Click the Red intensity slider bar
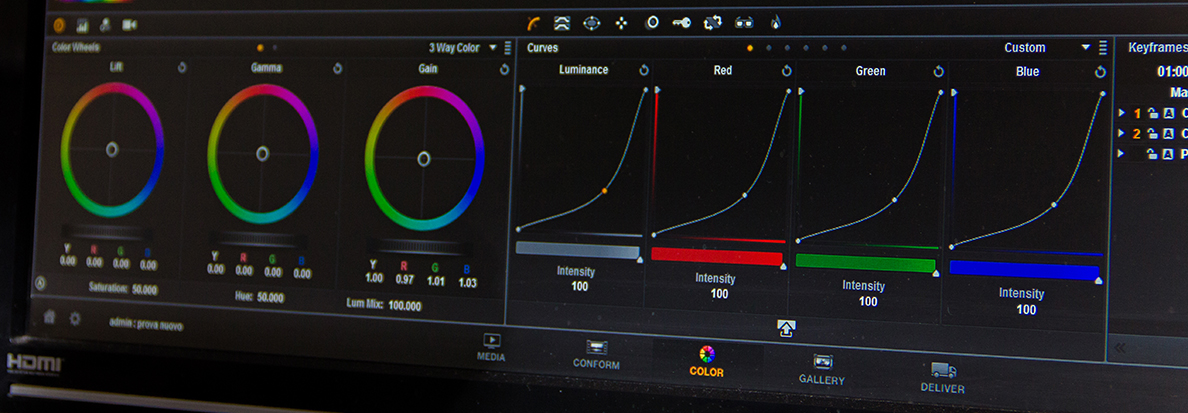 (x=716, y=256)
